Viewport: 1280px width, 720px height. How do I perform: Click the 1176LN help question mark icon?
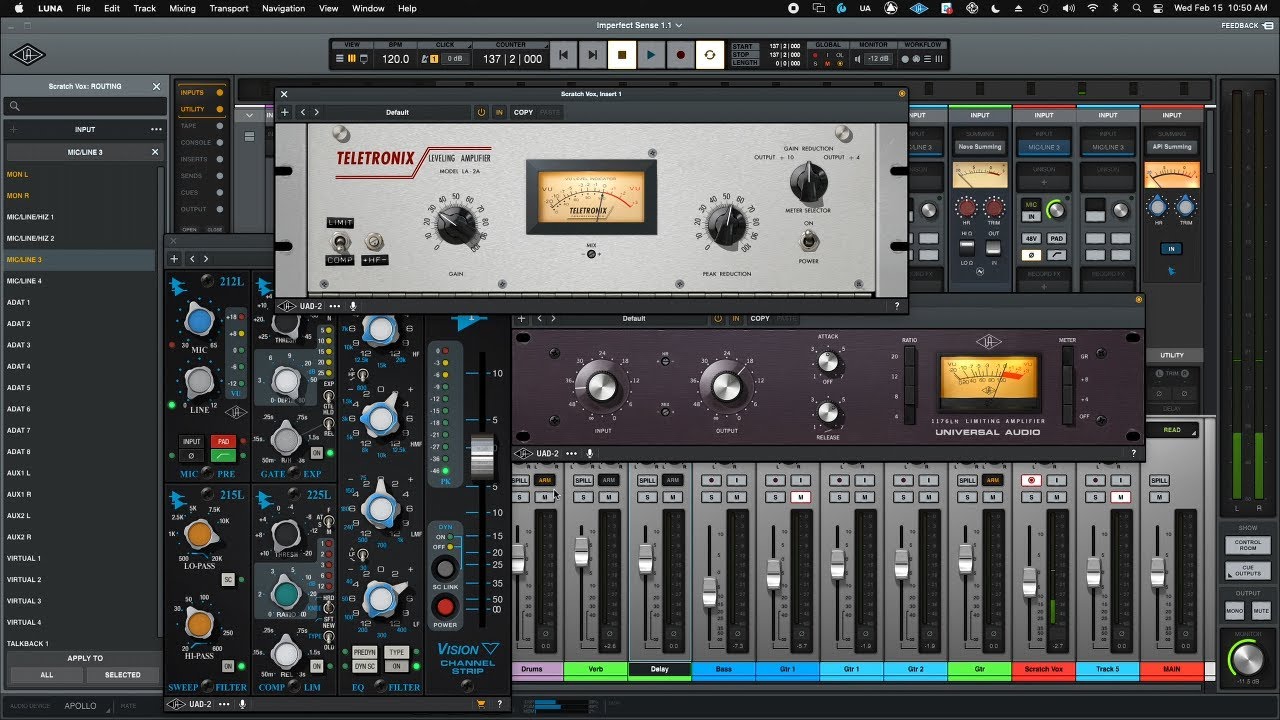coord(1133,453)
